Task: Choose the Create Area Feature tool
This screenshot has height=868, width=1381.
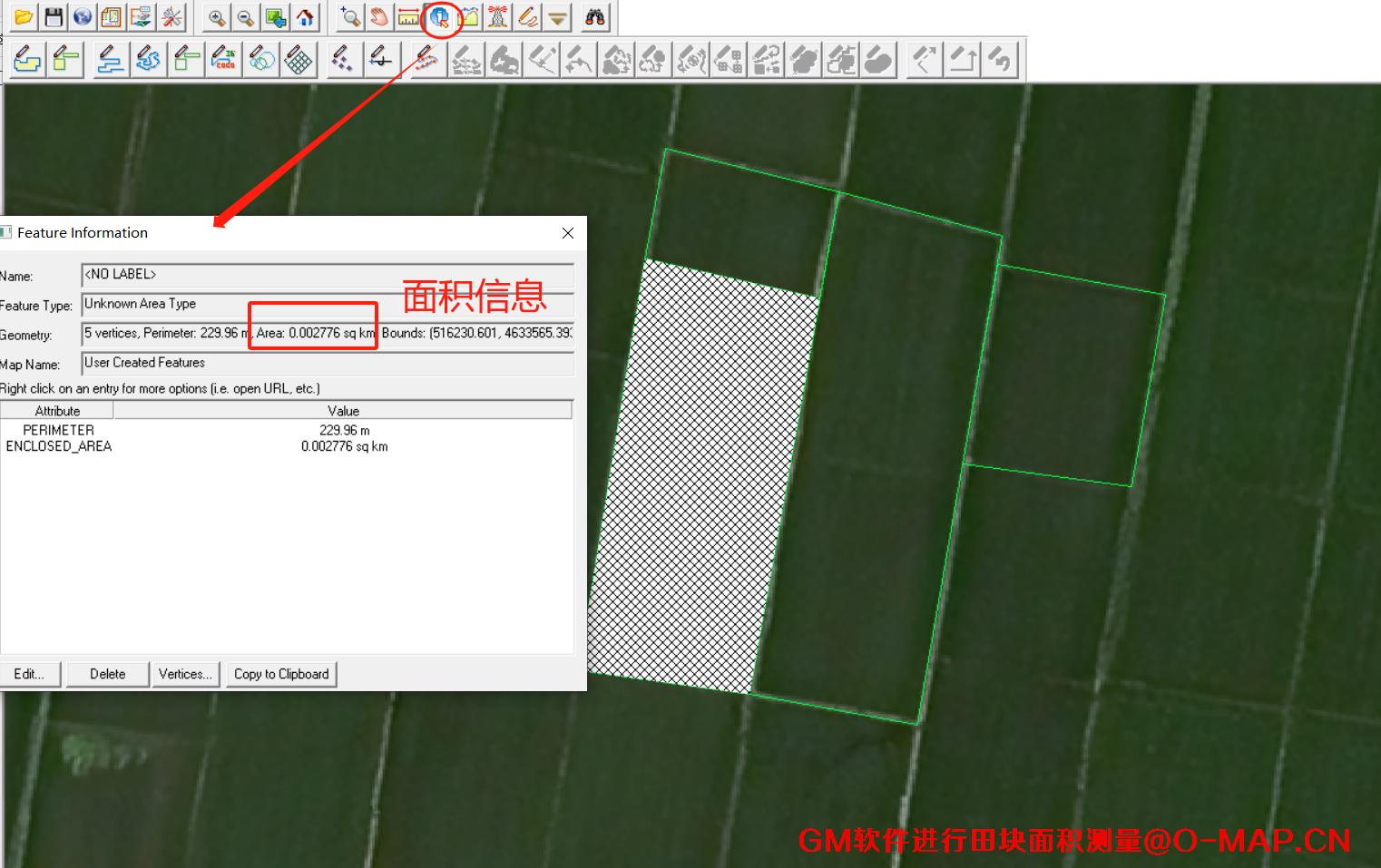Action: [28, 60]
